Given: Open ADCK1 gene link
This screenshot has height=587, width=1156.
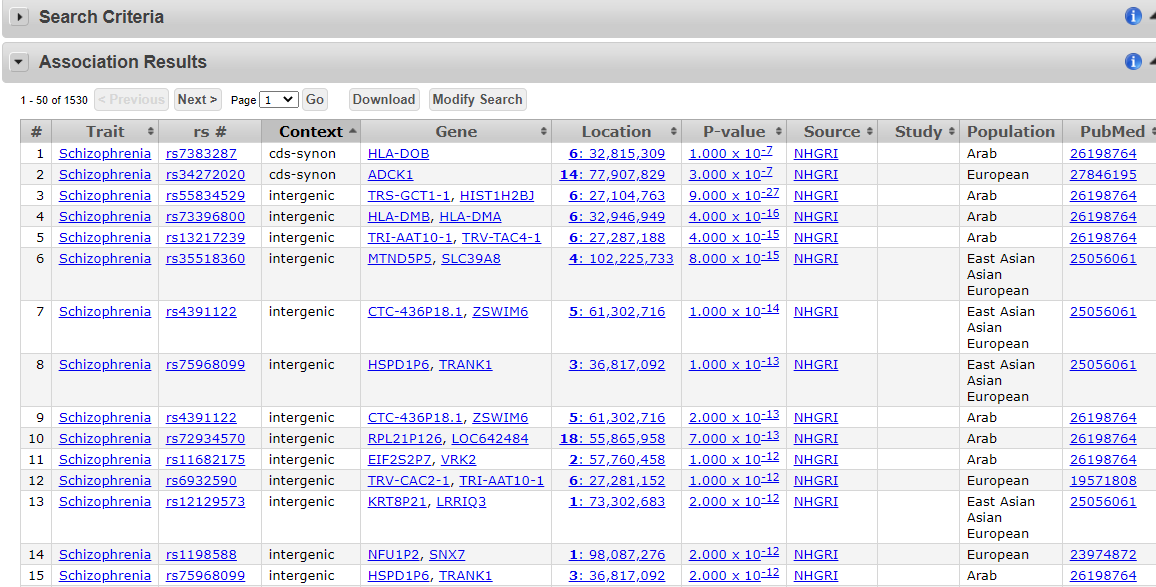Looking at the screenshot, I should click(391, 175).
